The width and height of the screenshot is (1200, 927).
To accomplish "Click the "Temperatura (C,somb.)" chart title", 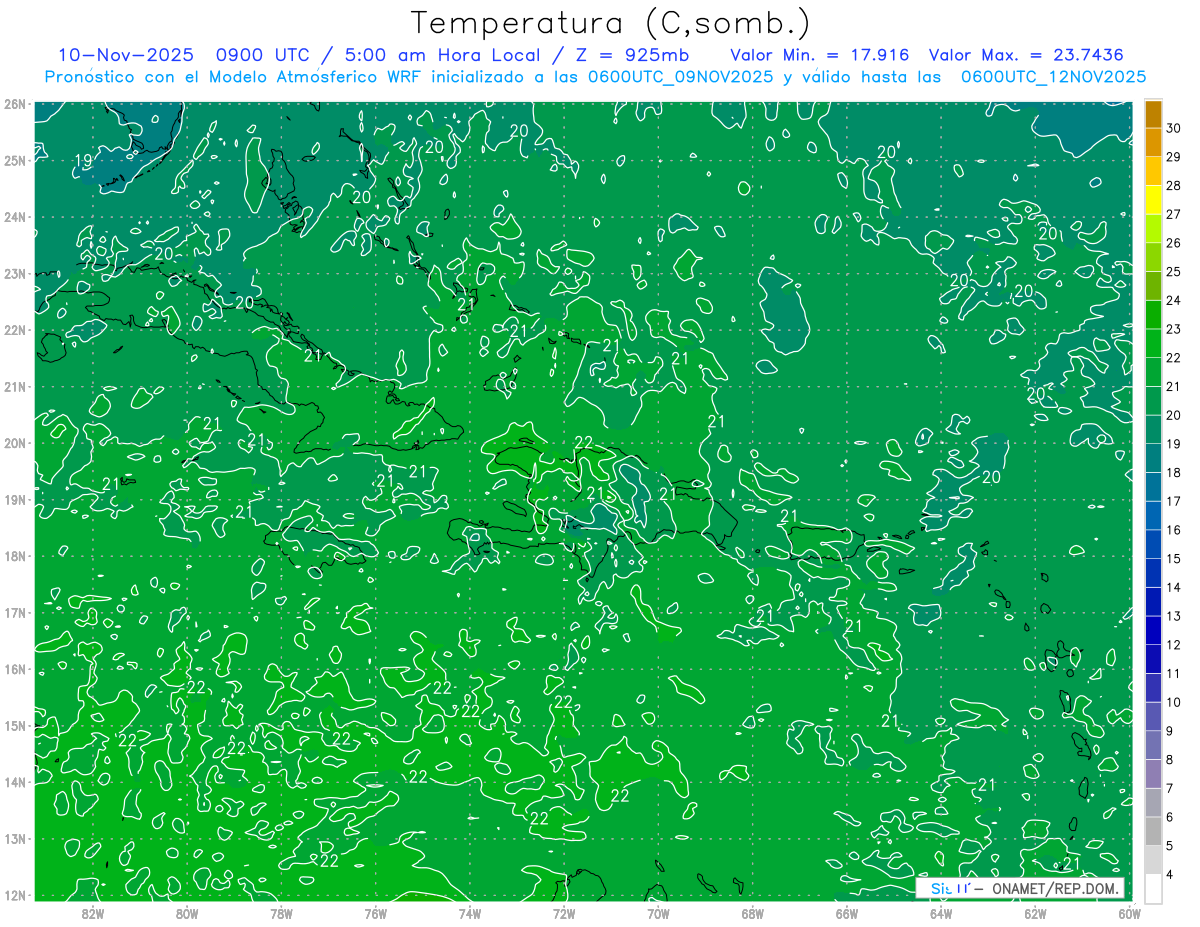I will pyautogui.click(x=611, y=23).
